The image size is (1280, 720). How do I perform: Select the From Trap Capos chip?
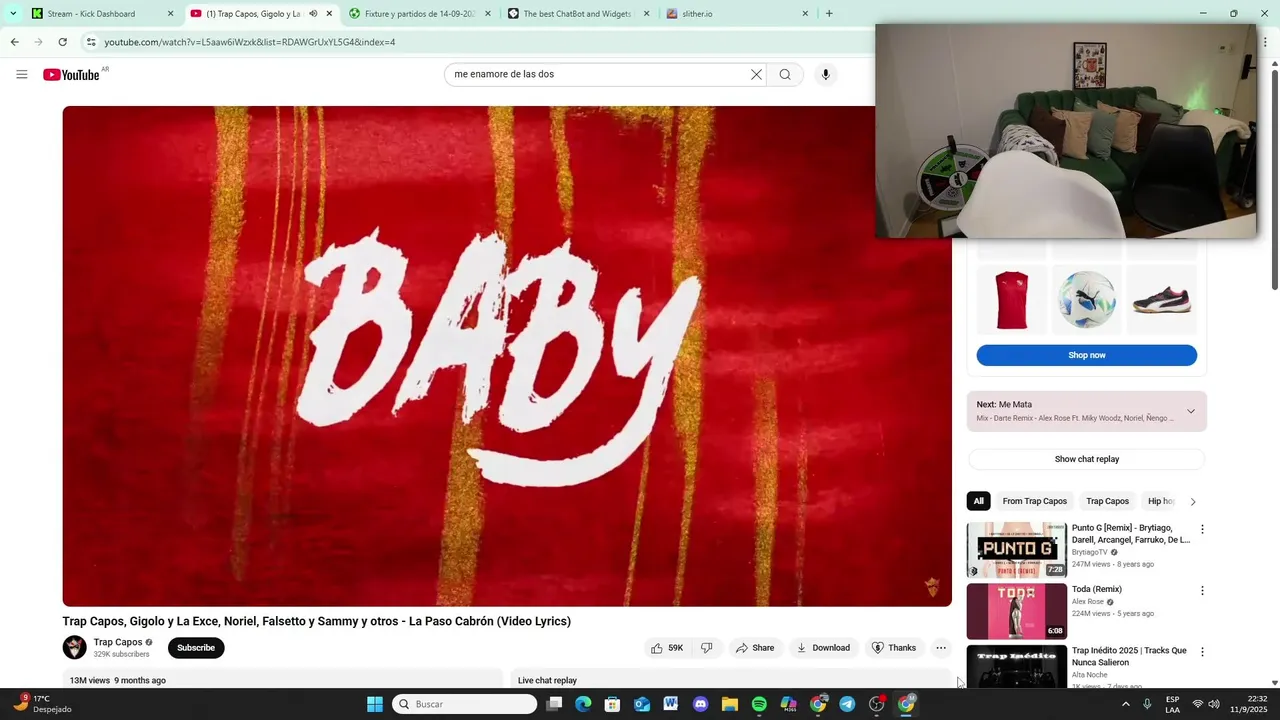pos(1035,501)
